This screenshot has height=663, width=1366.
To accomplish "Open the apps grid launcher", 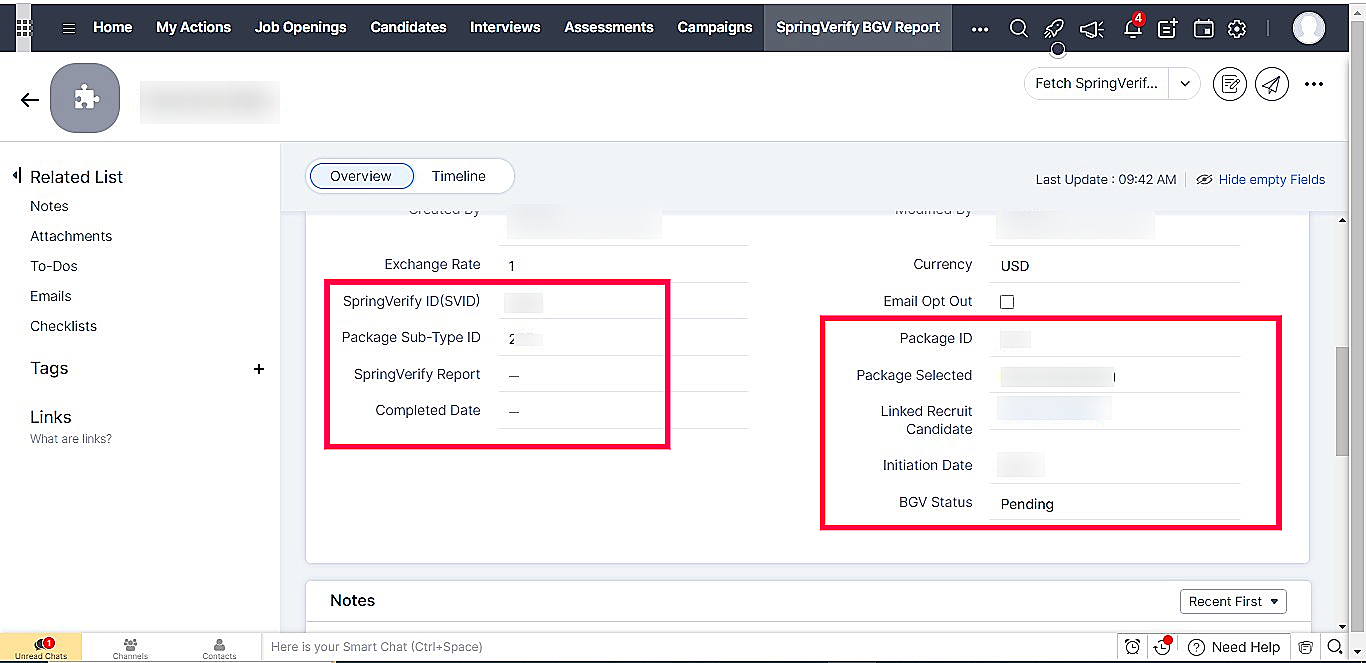I will coord(24,28).
